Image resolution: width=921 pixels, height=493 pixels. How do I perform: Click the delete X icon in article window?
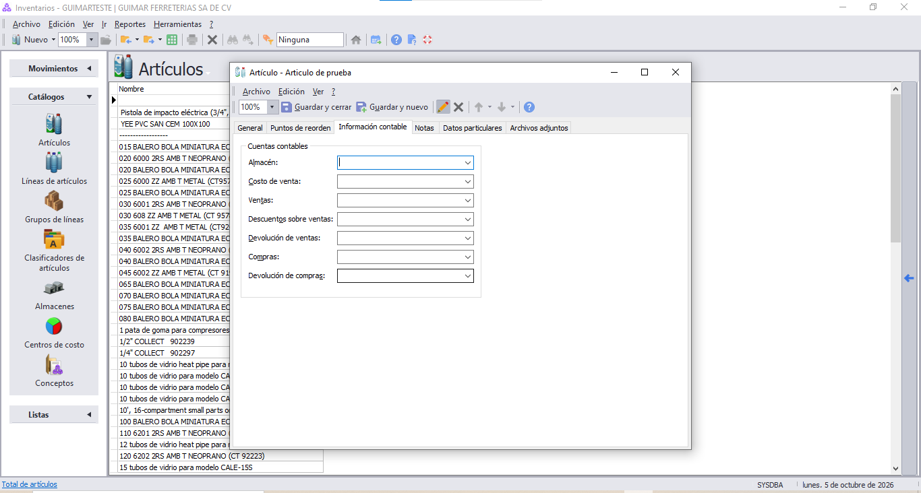coord(459,107)
